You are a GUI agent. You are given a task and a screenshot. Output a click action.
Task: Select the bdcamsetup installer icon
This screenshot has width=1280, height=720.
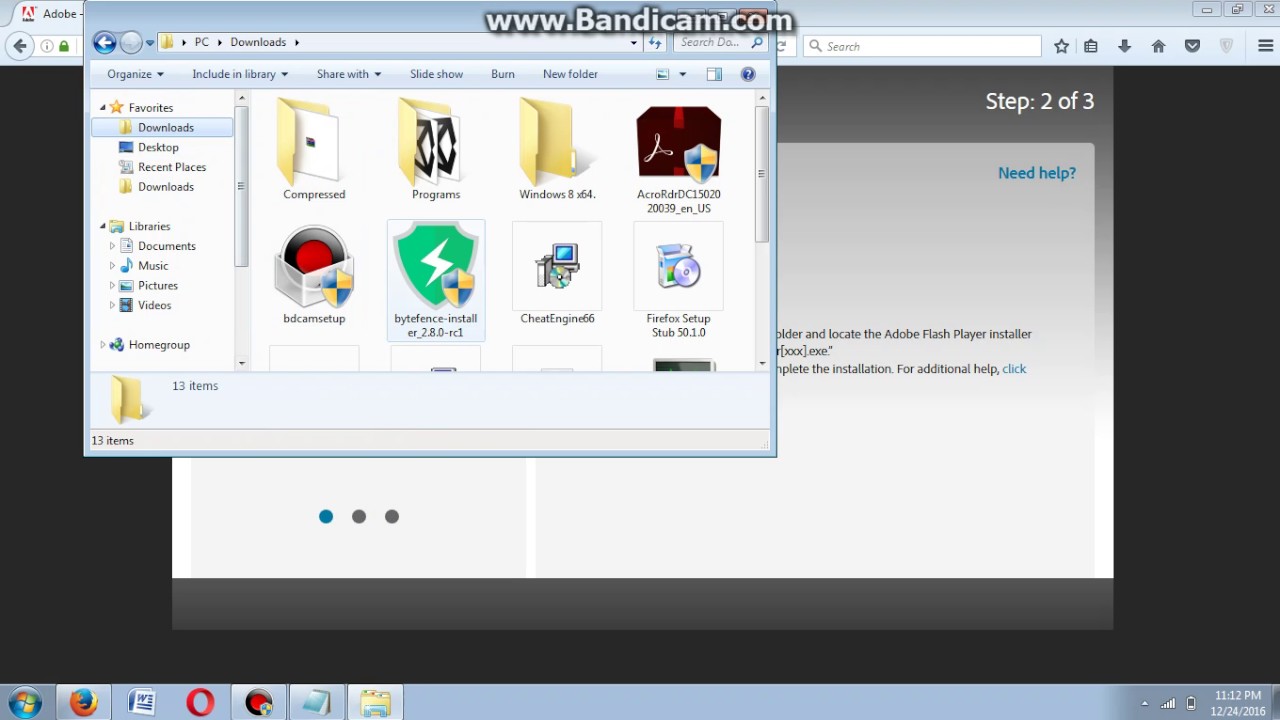(x=314, y=275)
